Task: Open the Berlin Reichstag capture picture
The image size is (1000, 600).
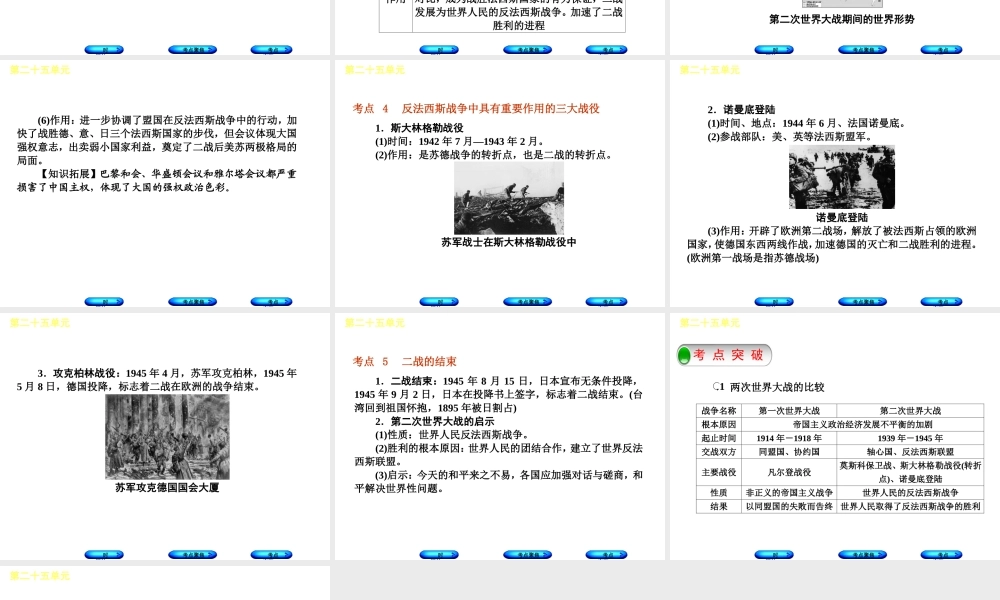Action: point(167,437)
